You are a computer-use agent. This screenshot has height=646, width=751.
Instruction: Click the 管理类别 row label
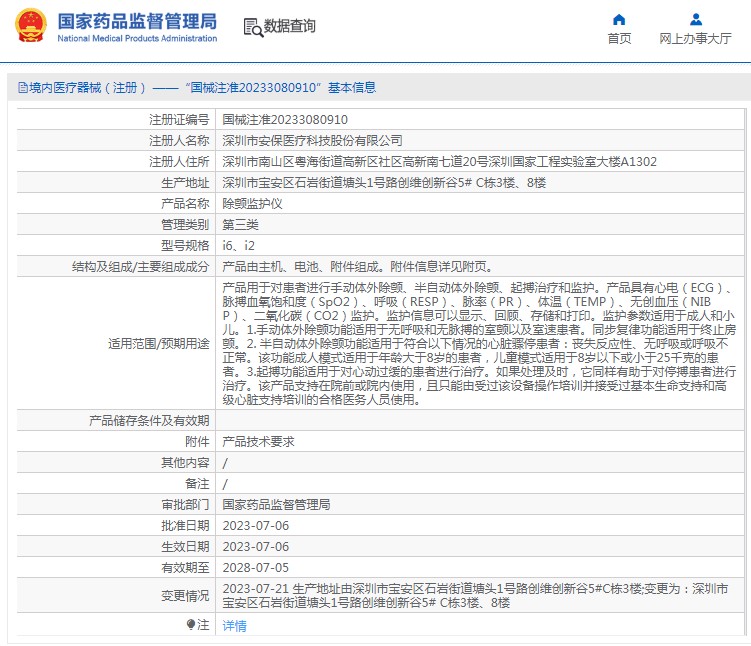tap(185, 225)
